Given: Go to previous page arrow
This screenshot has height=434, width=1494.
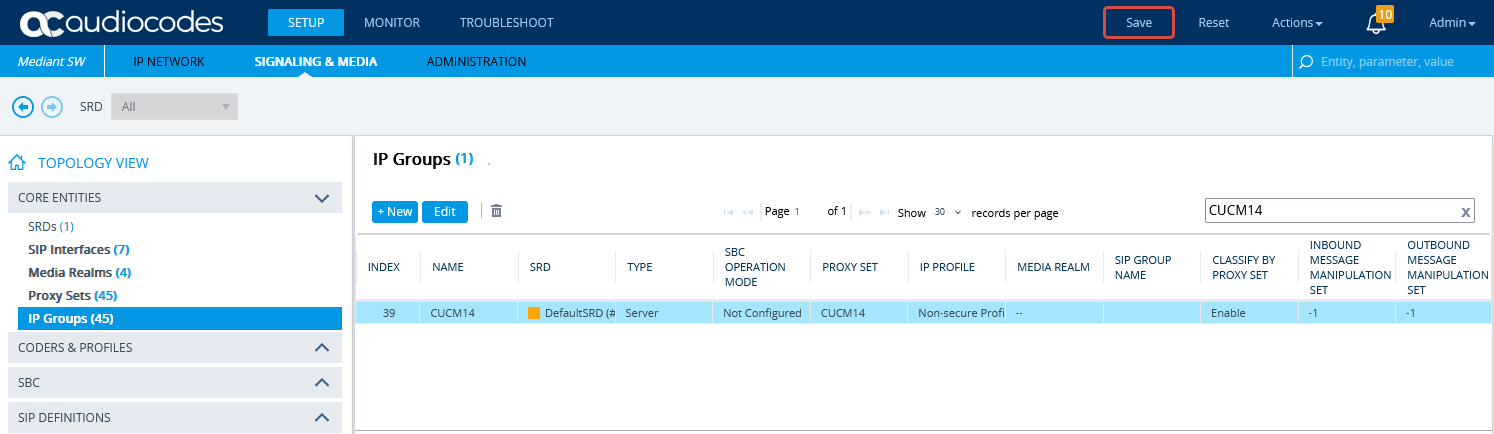Looking at the screenshot, I should (x=747, y=212).
